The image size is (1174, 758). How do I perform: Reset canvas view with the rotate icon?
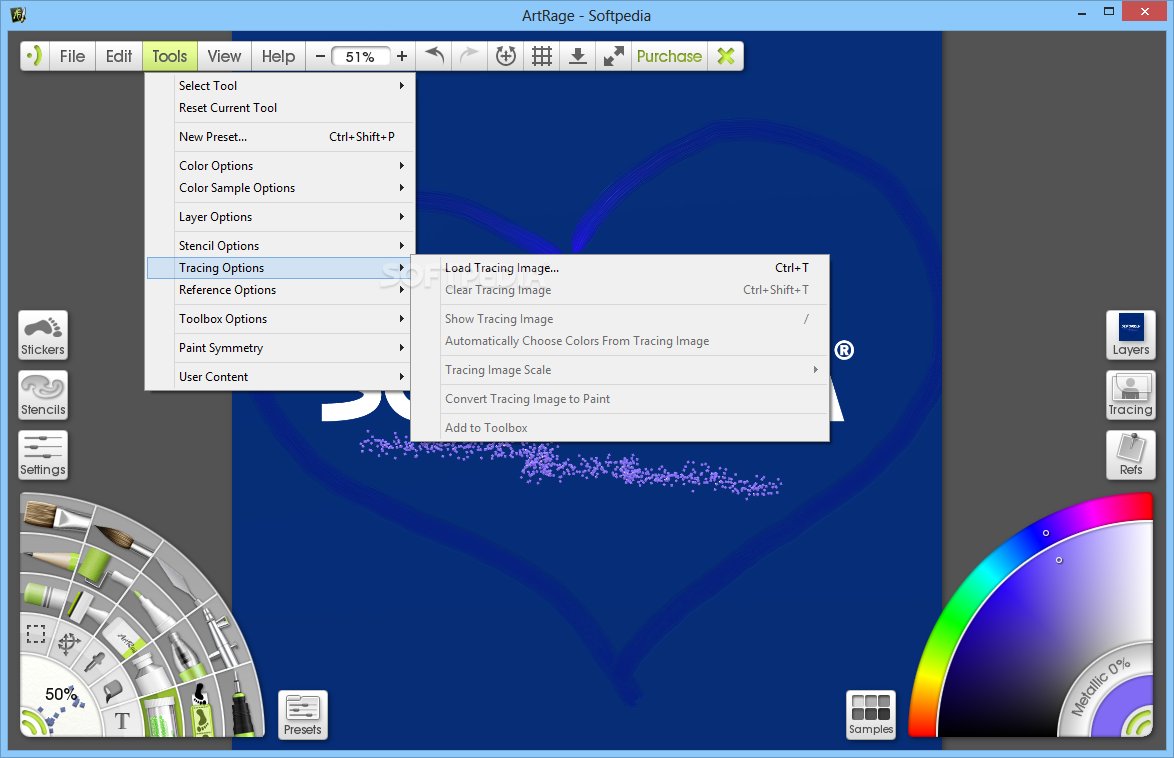click(x=506, y=56)
